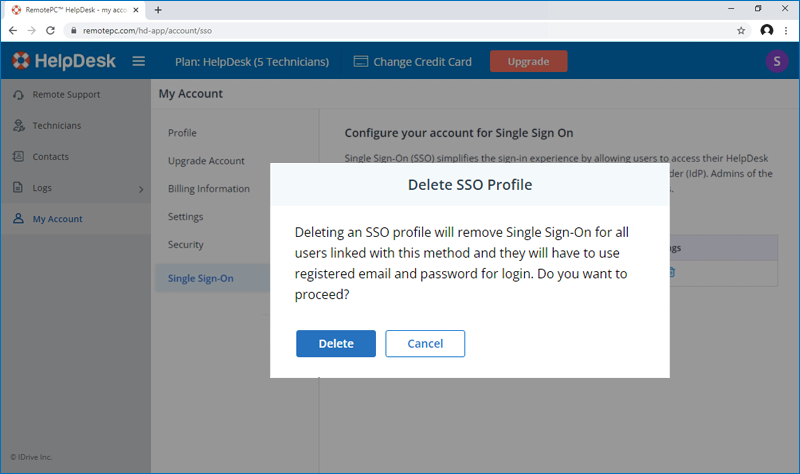Screen dimensions: 800x474
Task: Open a new browser tab
Action: point(158,9)
